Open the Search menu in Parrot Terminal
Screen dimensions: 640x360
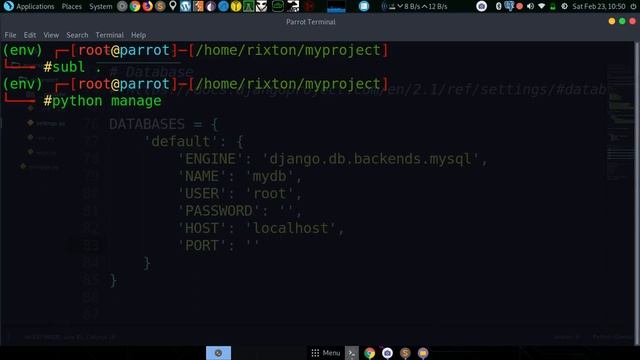[77, 35]
